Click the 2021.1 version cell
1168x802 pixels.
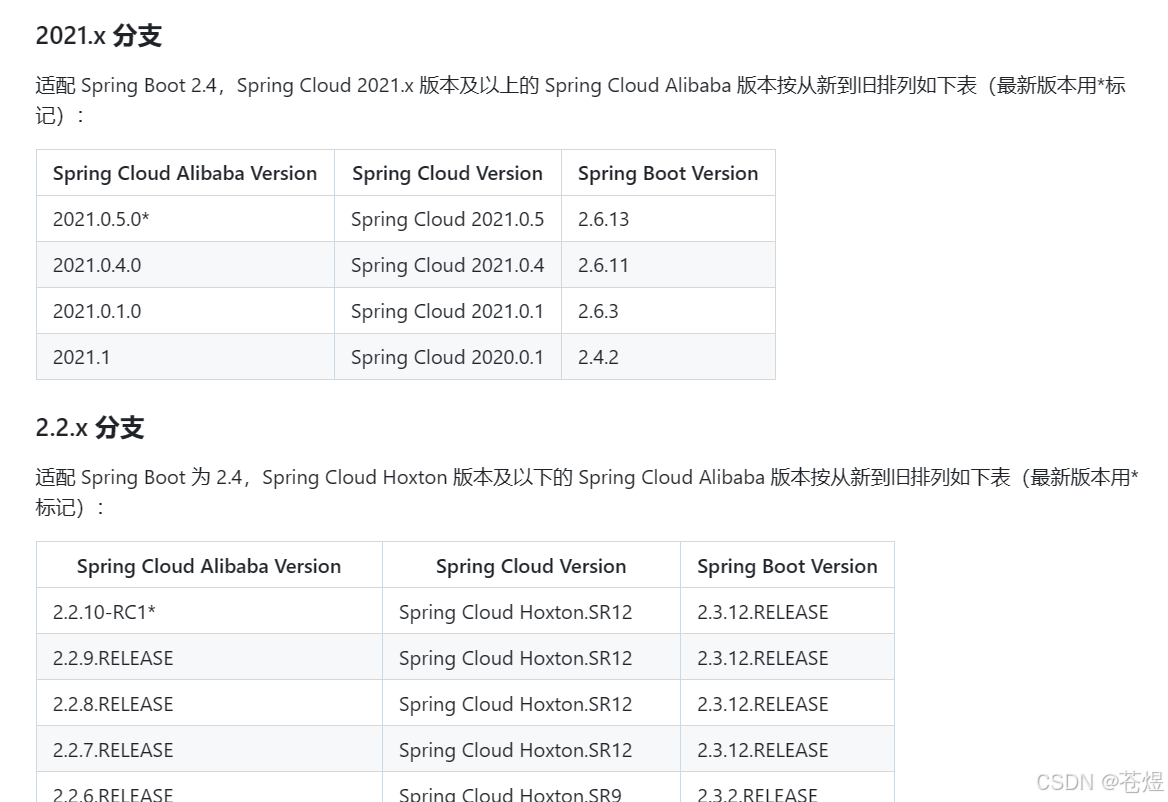tap(81, 356)
